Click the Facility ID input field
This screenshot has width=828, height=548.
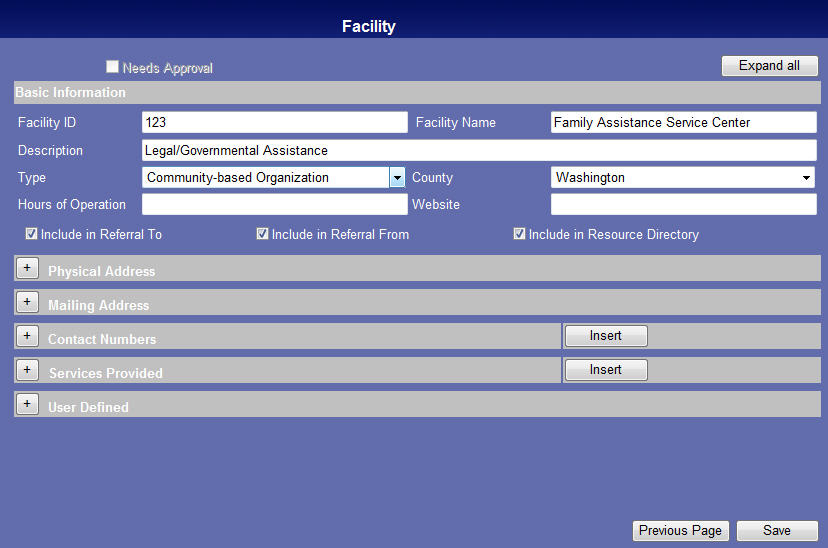275,122
